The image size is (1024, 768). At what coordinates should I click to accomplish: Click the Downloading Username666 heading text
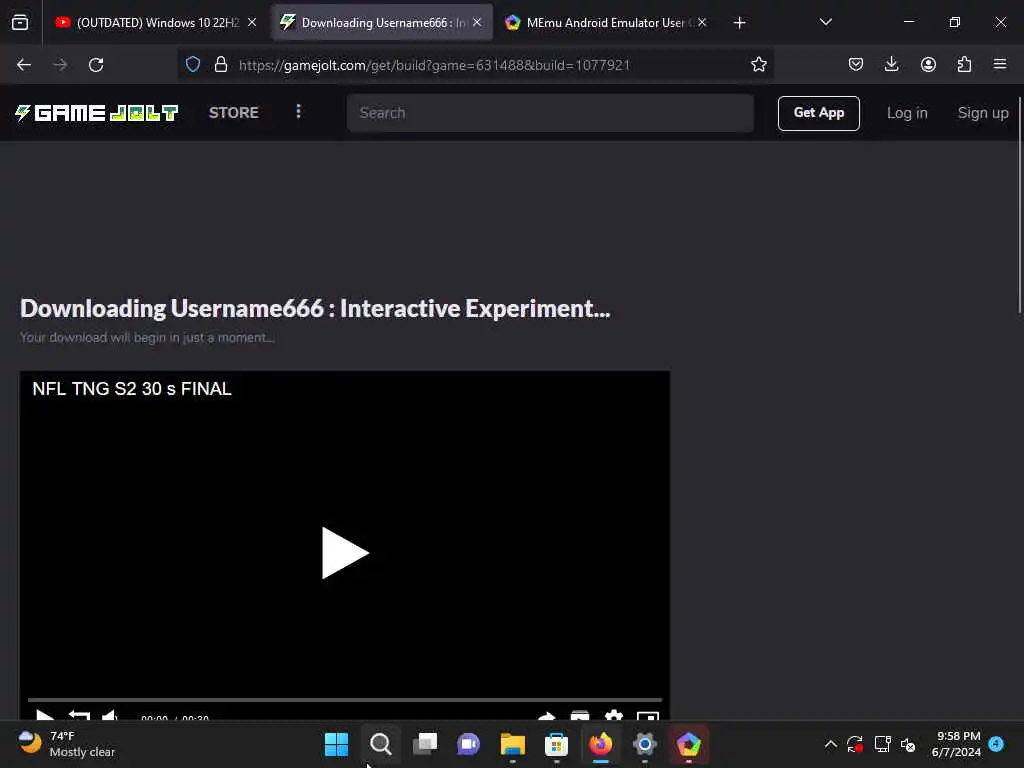point(315,309)
